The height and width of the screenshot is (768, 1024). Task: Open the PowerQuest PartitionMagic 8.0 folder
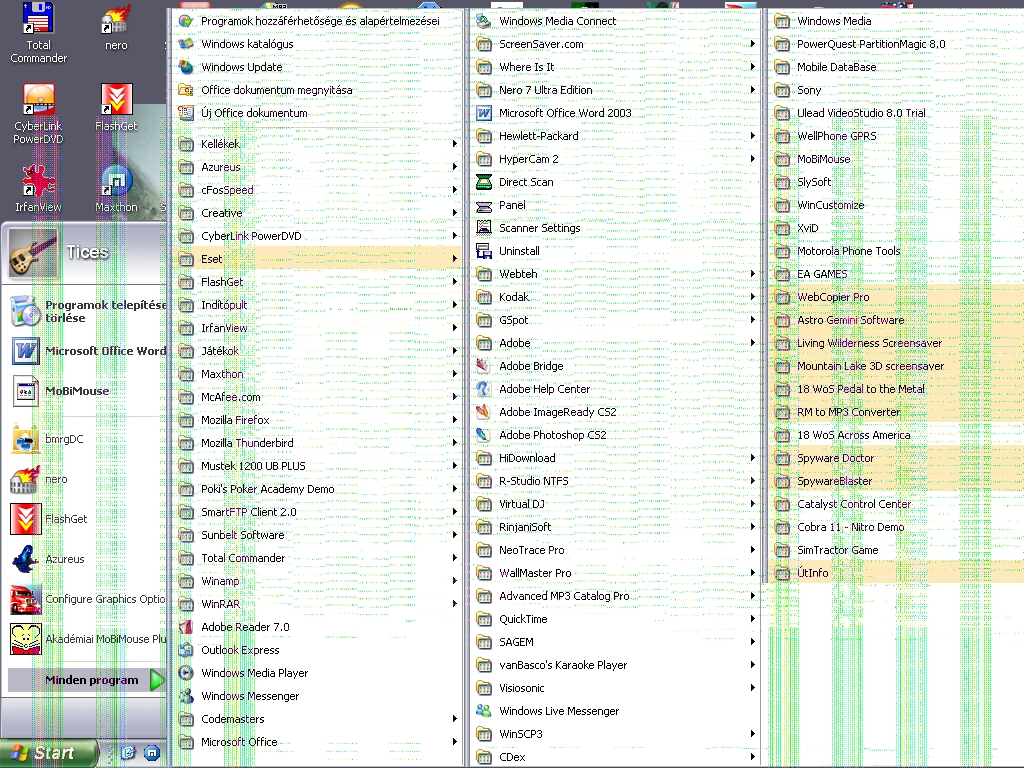897,44
